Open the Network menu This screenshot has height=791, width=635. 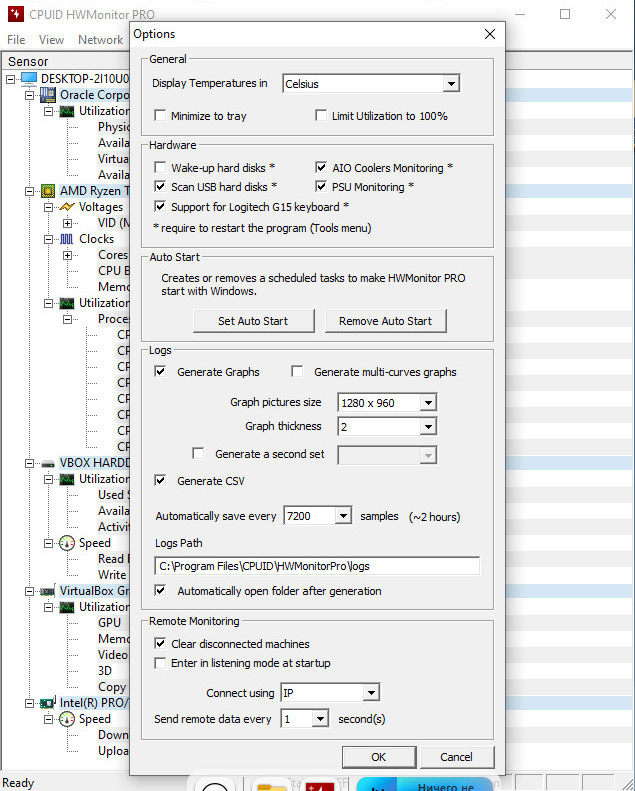(100, 40)
